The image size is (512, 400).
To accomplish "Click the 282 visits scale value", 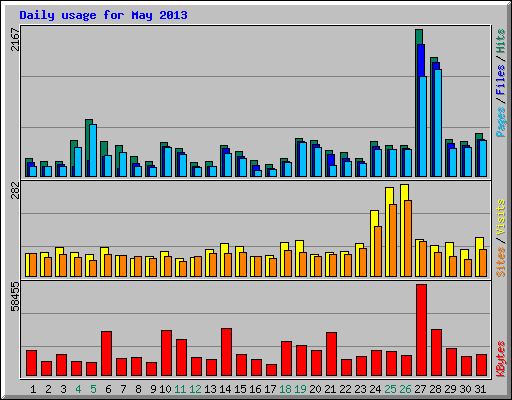I will 15,190.
